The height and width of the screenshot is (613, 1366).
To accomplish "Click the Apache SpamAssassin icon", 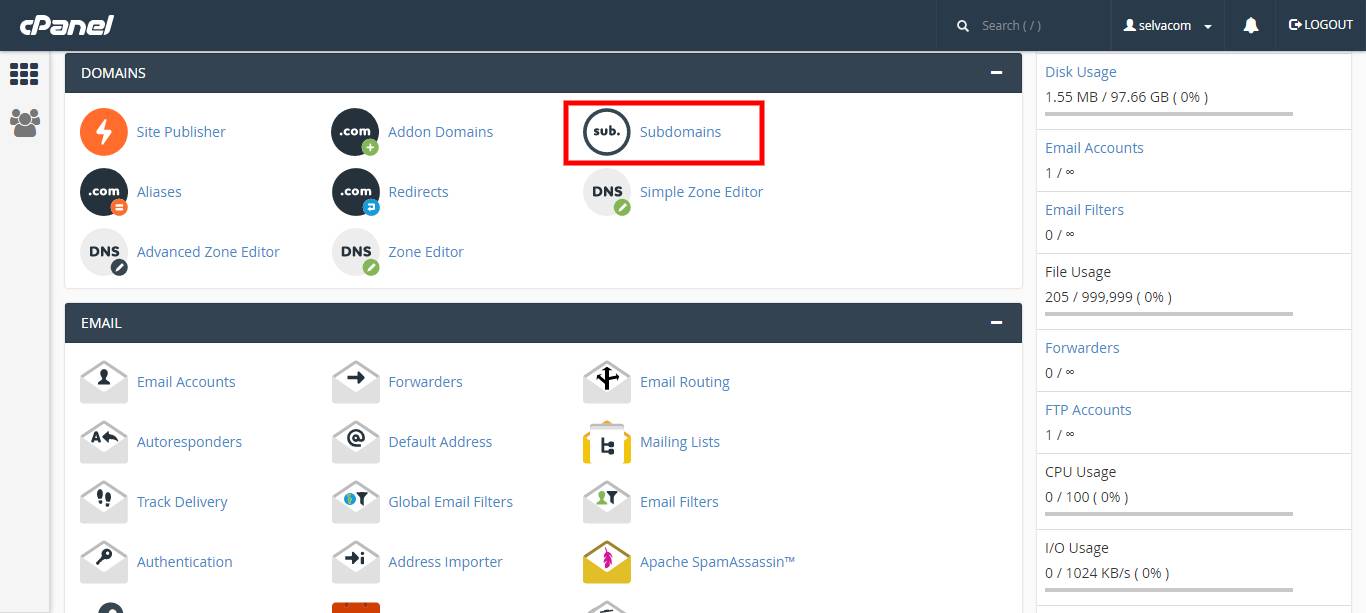I will [x=607, y=562].
